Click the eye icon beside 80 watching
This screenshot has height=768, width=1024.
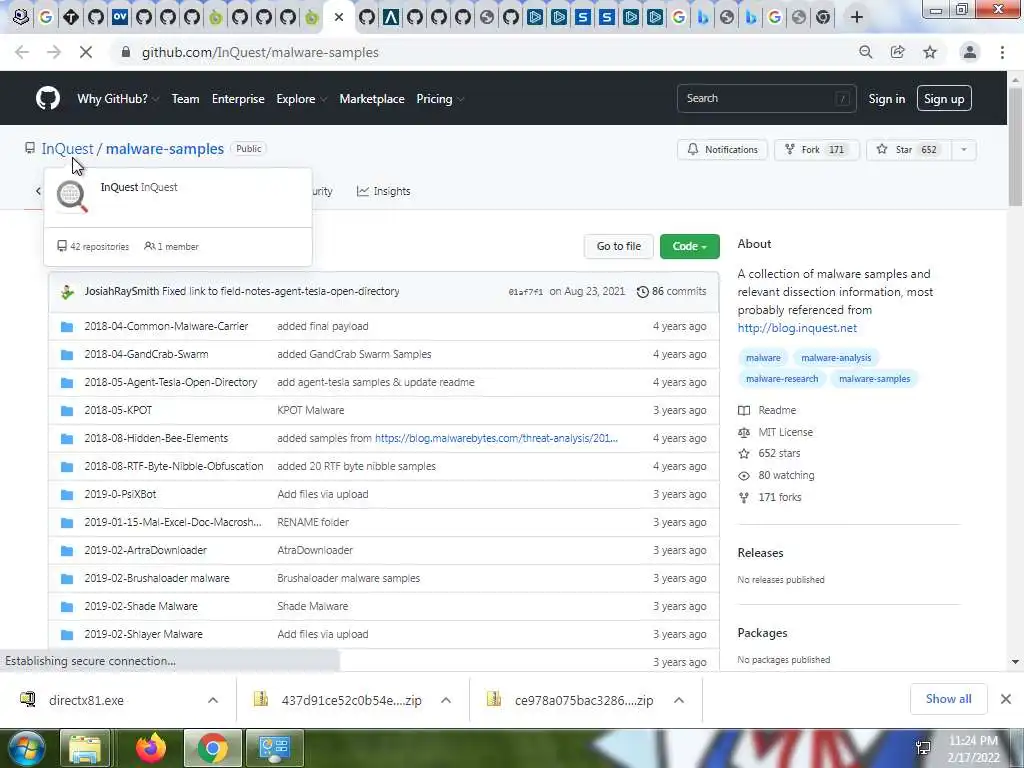[744, 475]
